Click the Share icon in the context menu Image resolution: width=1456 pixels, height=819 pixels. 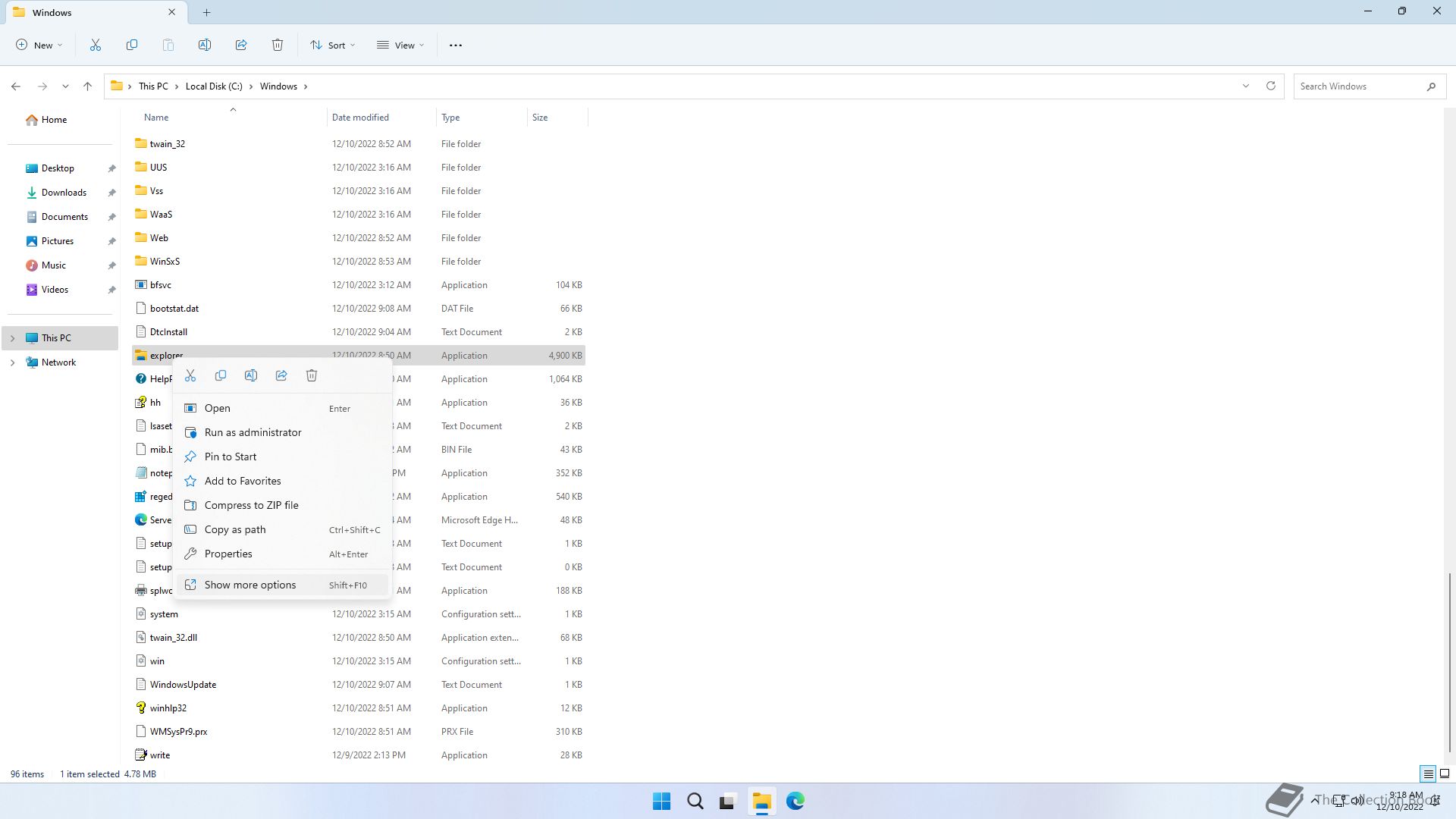[x=281, y=375]
